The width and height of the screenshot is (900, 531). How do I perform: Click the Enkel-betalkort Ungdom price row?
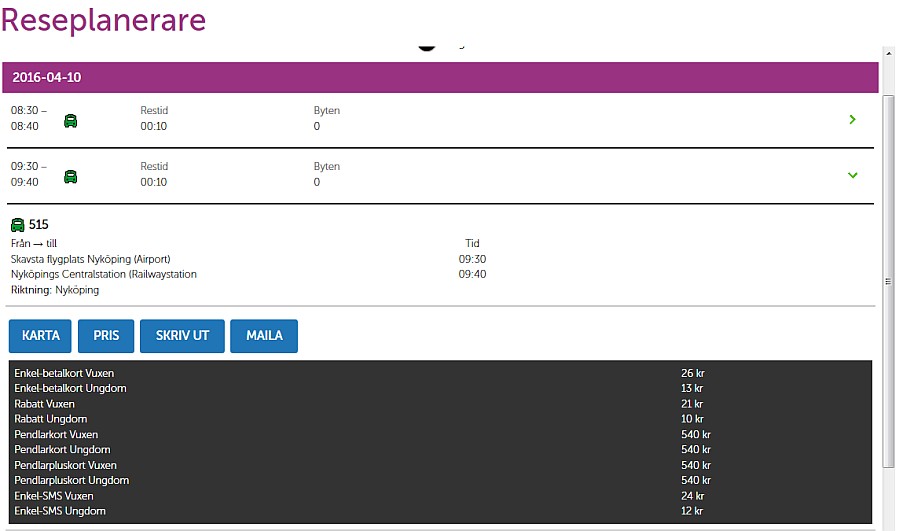coord(440,389)
